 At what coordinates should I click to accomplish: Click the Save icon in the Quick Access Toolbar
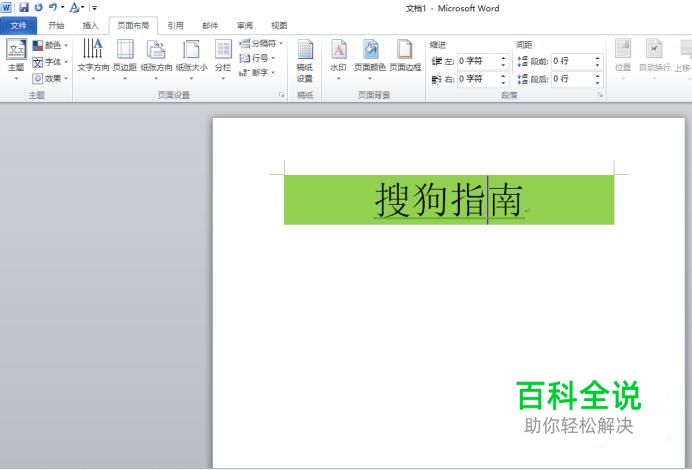tap(23, 7)
